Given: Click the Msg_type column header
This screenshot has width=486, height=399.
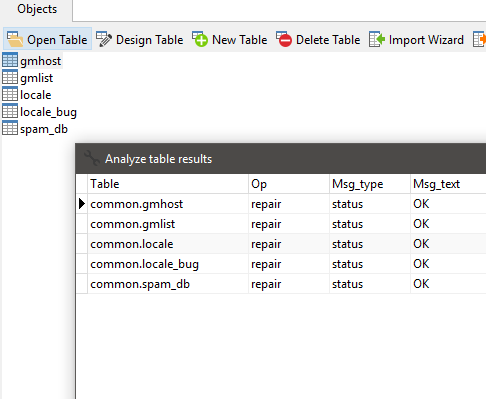Looking at the screenshot, I should 370,184.
